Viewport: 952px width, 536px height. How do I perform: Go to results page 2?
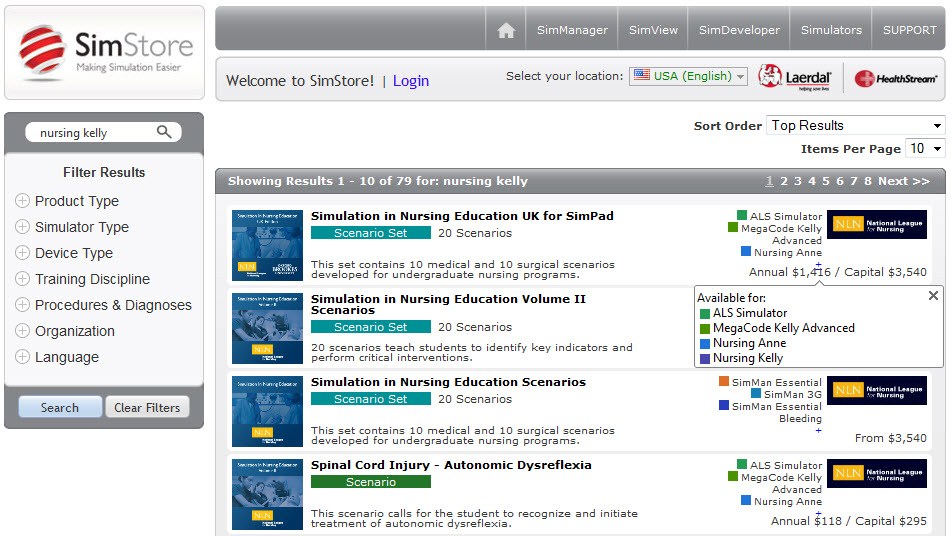click(x=784, y=181)
